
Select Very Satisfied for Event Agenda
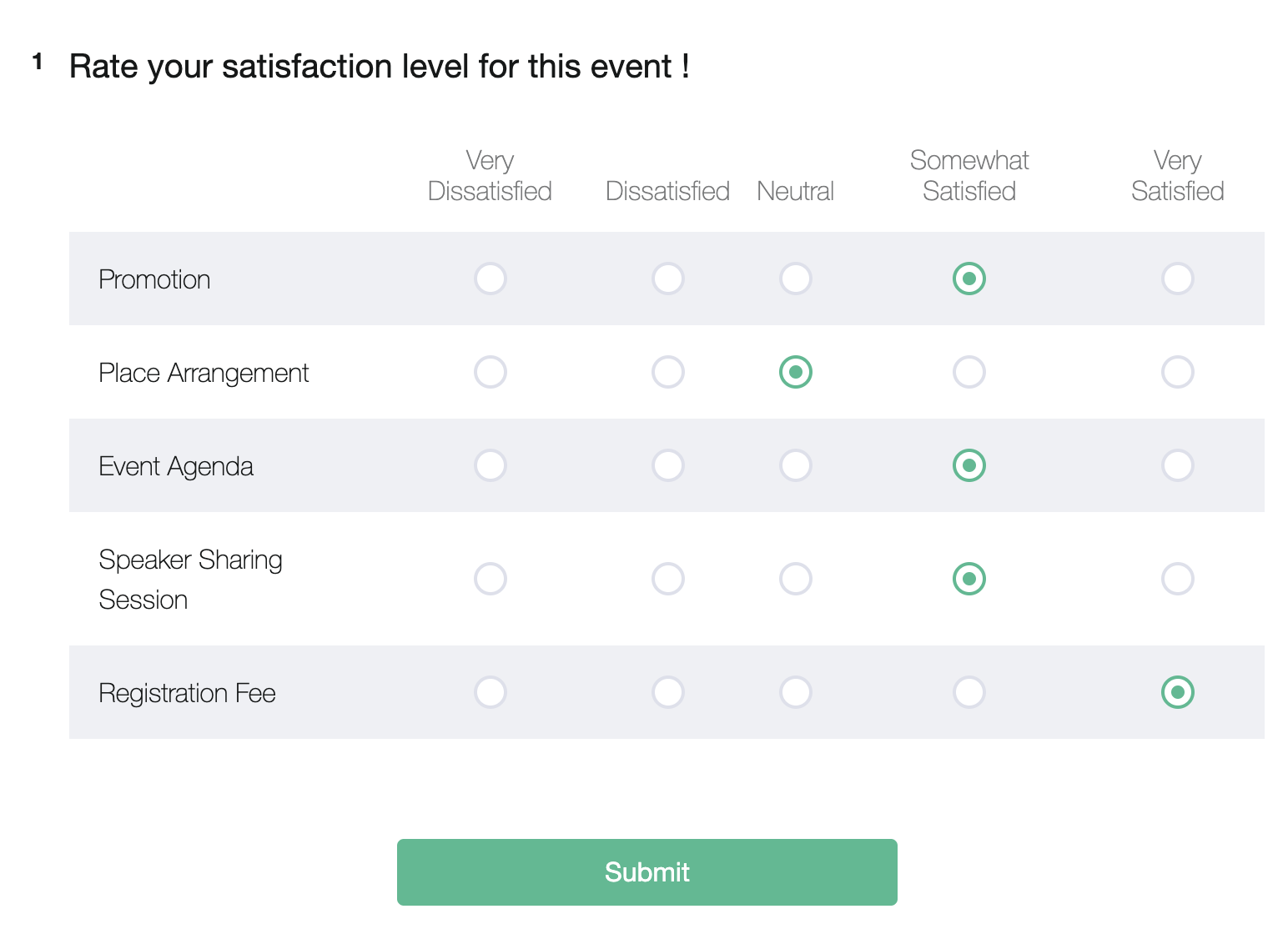click(1177, 465)
